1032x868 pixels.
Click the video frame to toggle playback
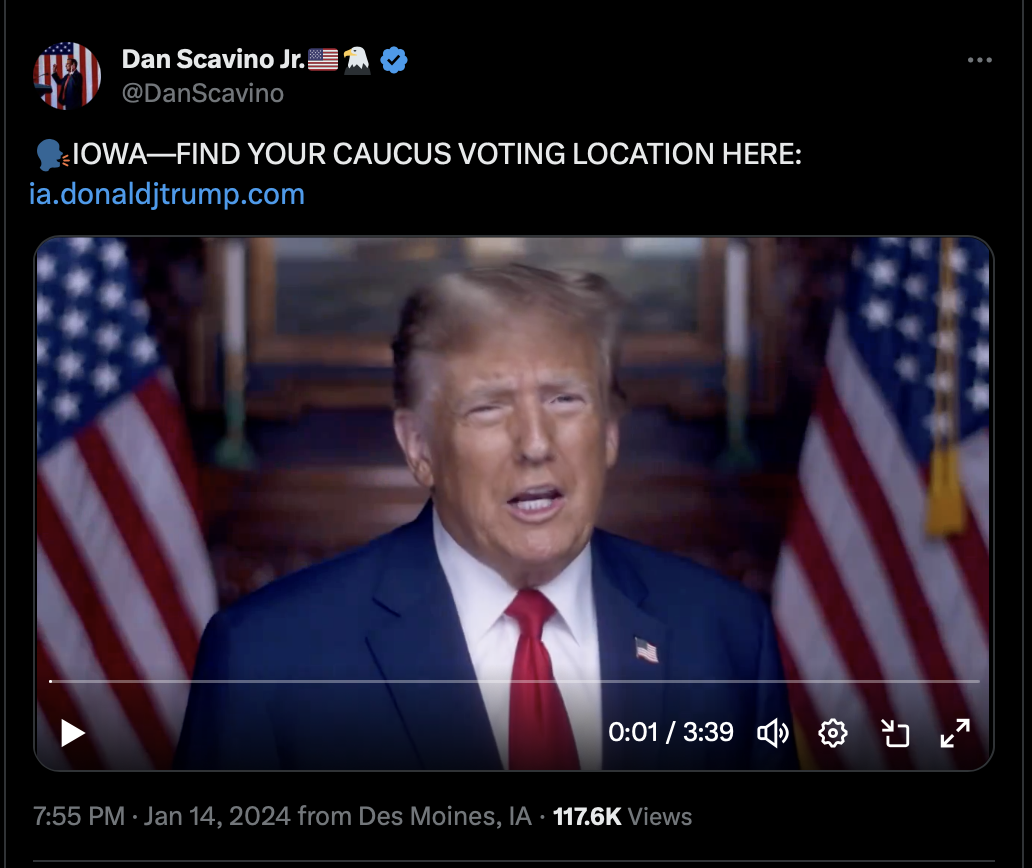513,461
